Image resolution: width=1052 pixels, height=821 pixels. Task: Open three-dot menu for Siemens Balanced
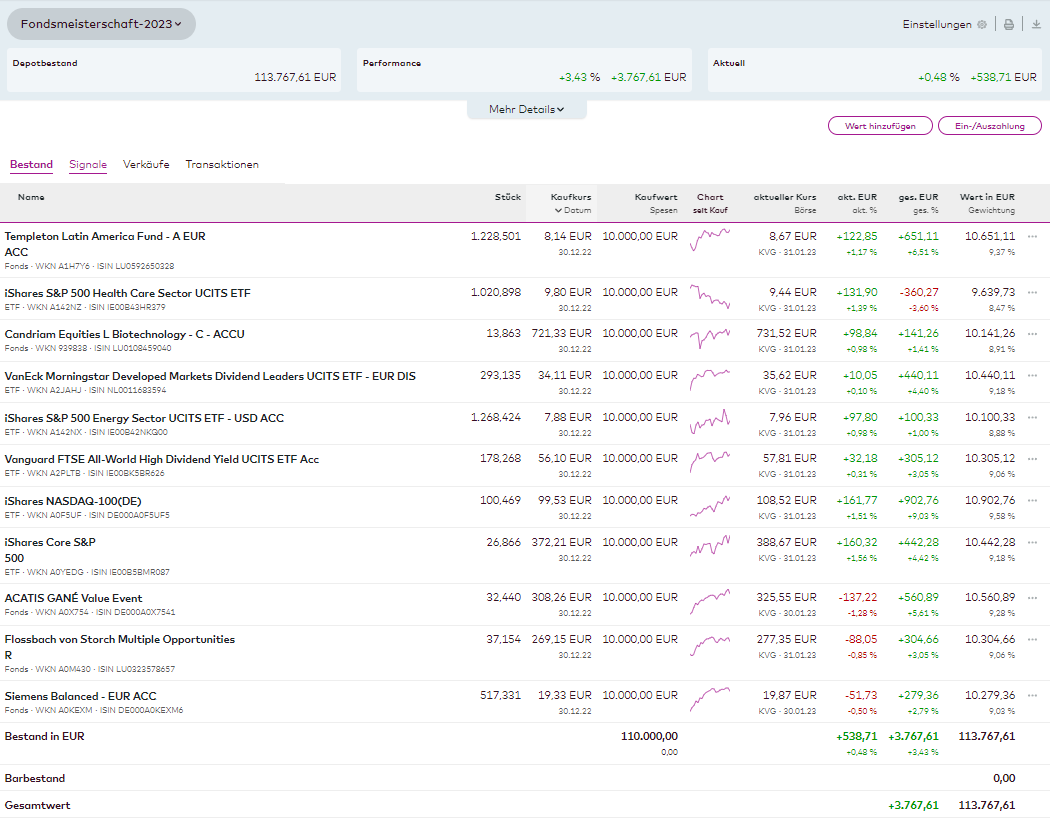[x=1032, y=696]
